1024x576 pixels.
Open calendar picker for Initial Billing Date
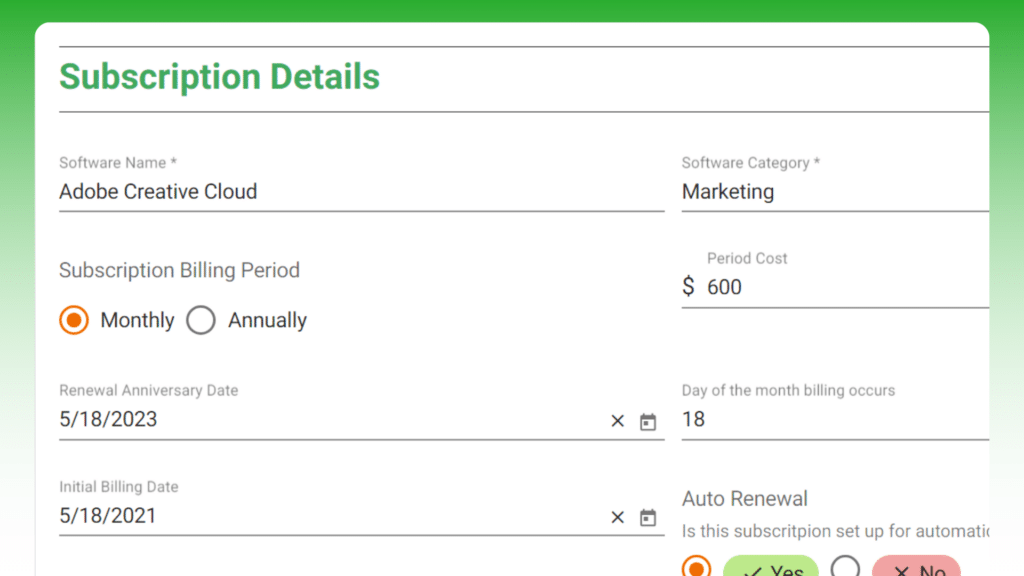[x=648, y=518]
